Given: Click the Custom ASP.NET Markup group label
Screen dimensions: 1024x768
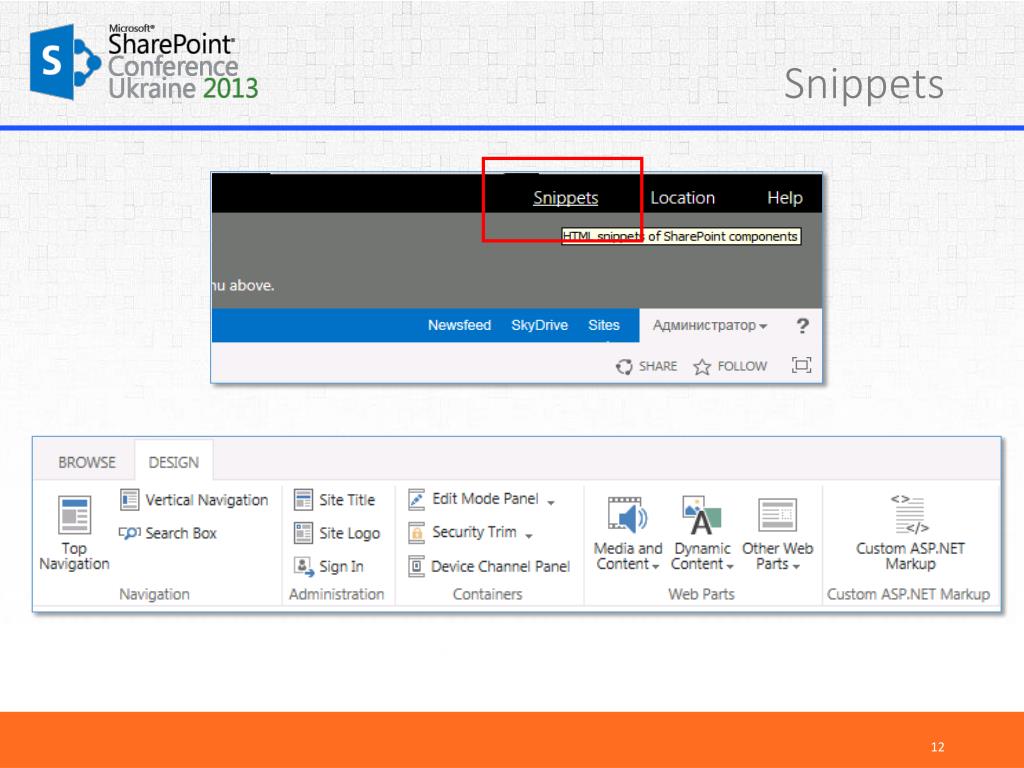Looking at the screenshot, I should pyautogui.click(x=908, y=594).
